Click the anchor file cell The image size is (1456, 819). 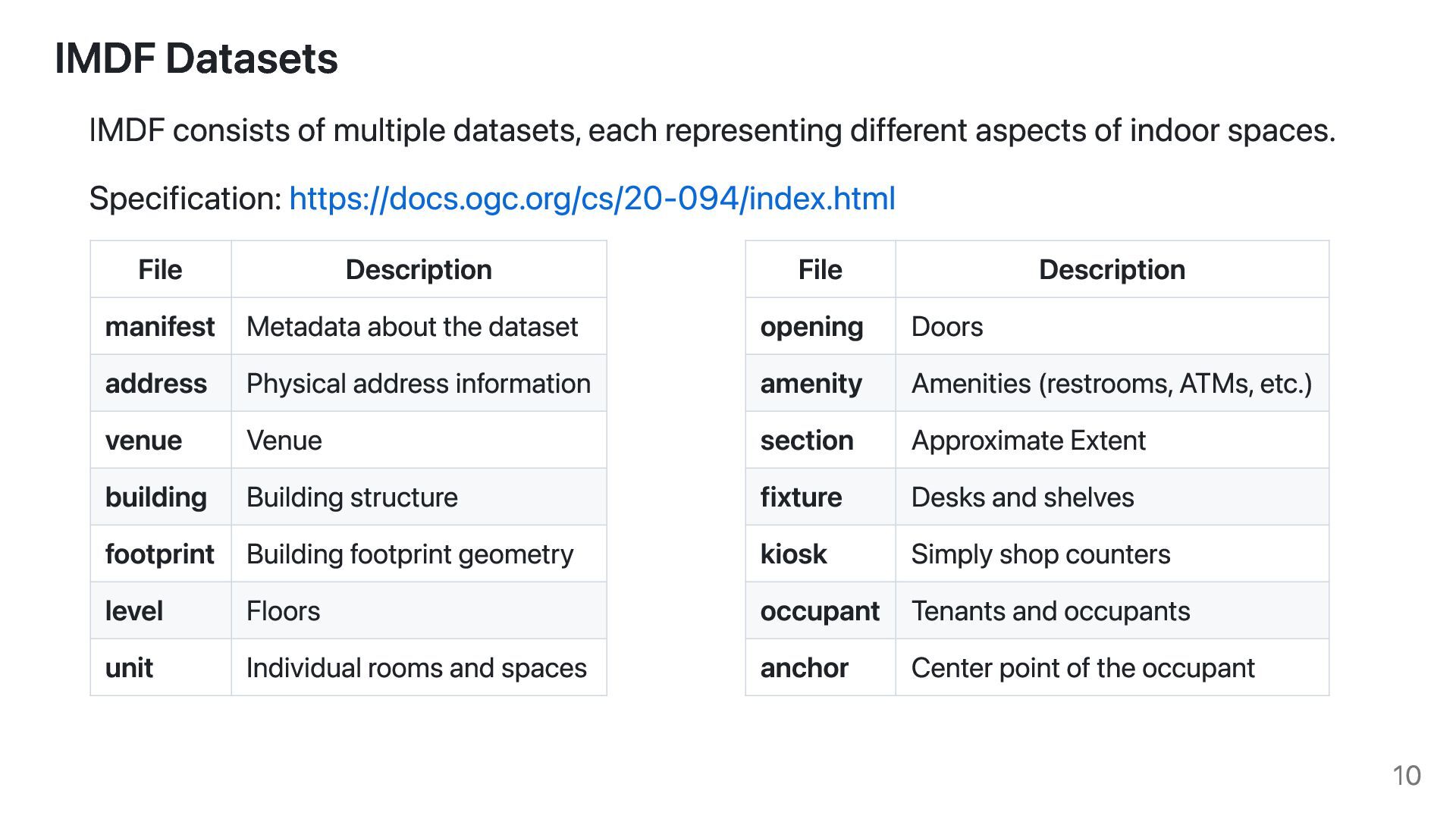pyautogui.click(x=804, y=668)
